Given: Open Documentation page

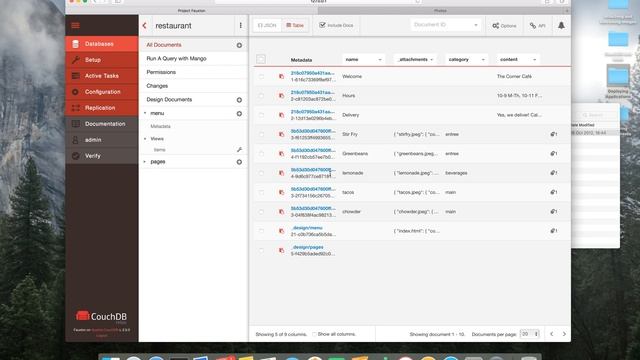Looking at the screenshot, I should point(102,124).
